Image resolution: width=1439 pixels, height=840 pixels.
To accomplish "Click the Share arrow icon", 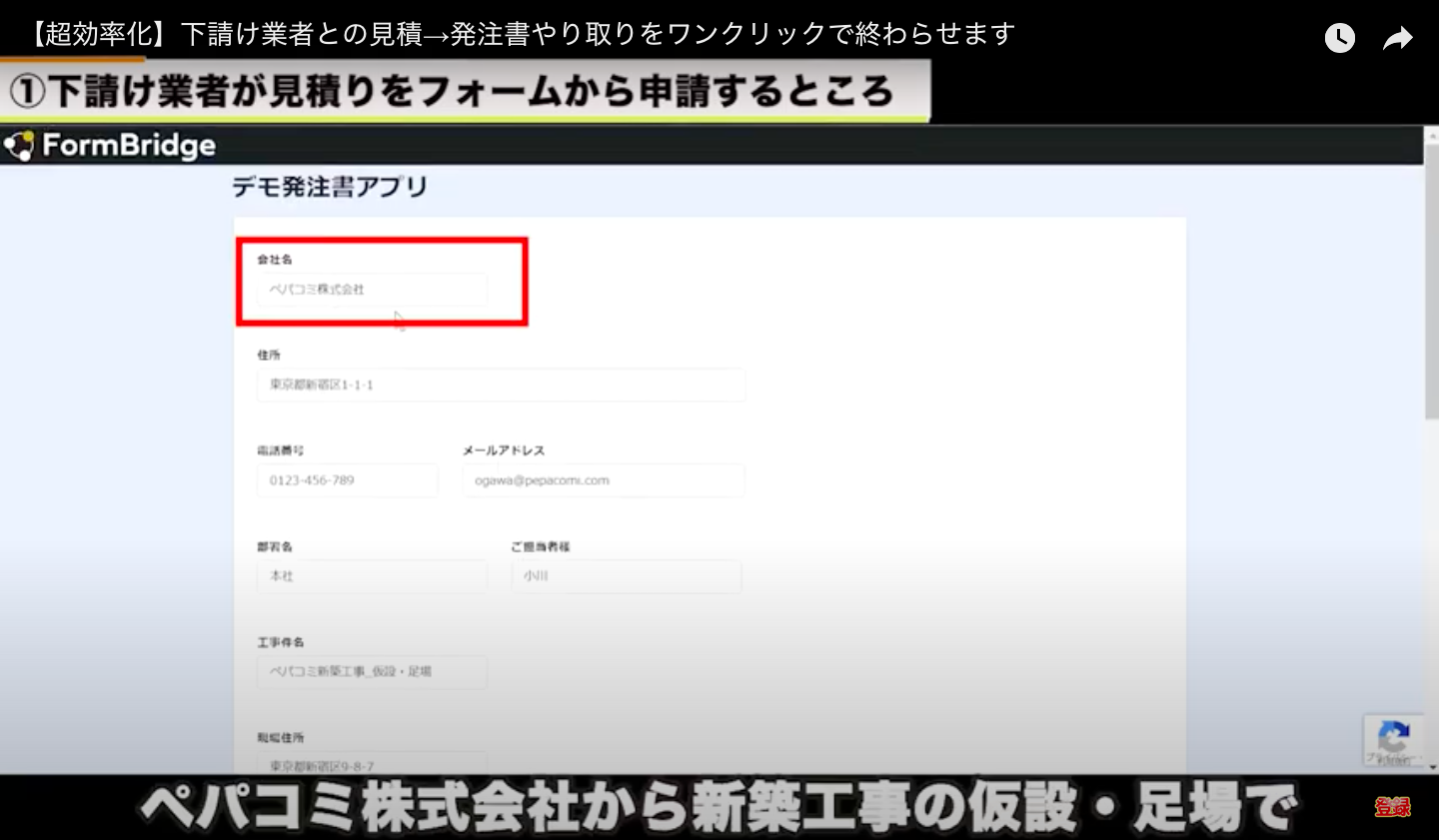I will 1397,37.
